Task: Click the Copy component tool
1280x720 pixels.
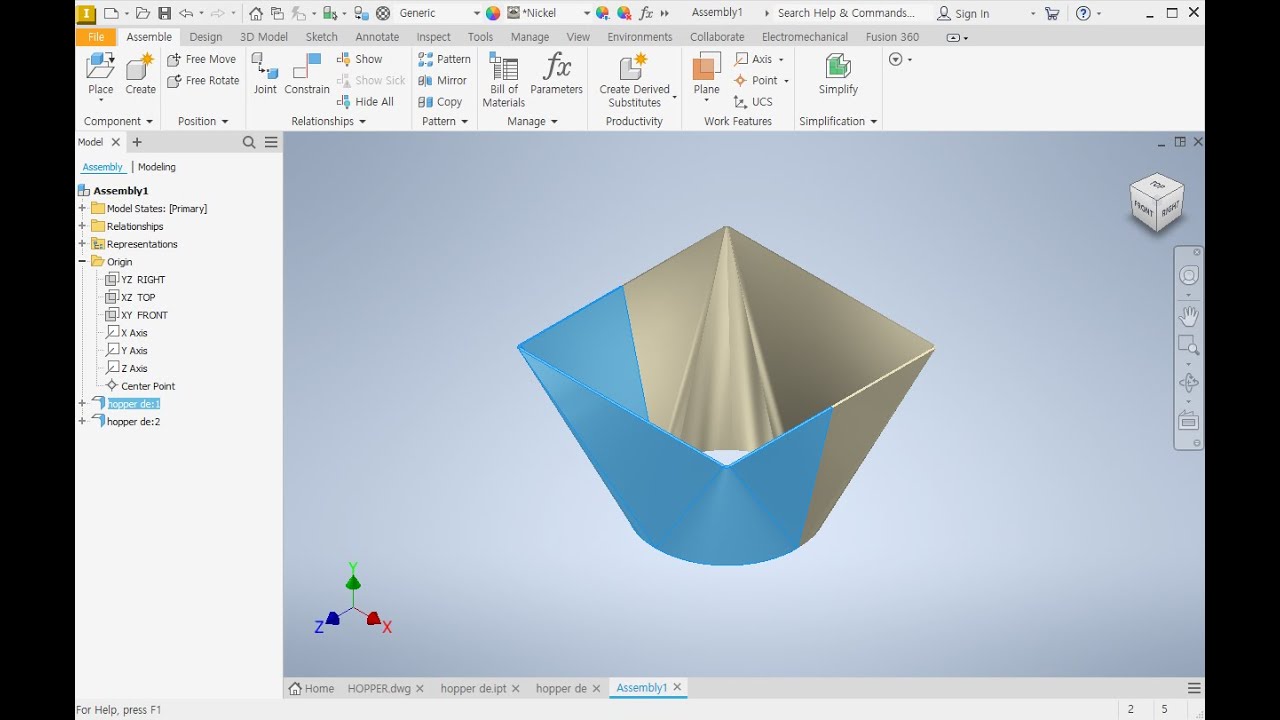Action: tap(440, 101)
